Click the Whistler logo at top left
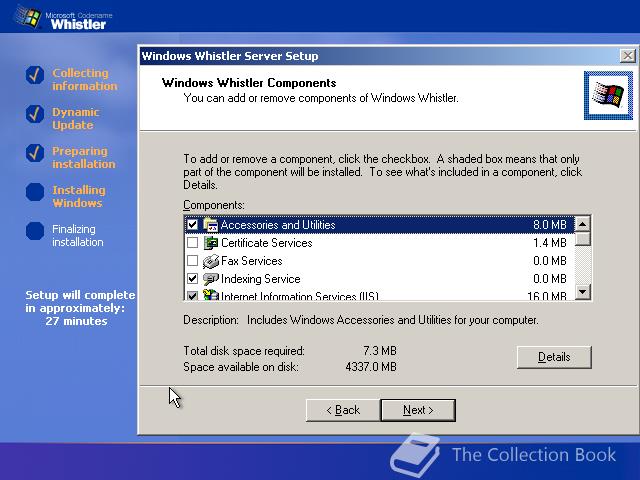640x480 pixels. pyautogui.click(x=63, y=17)
